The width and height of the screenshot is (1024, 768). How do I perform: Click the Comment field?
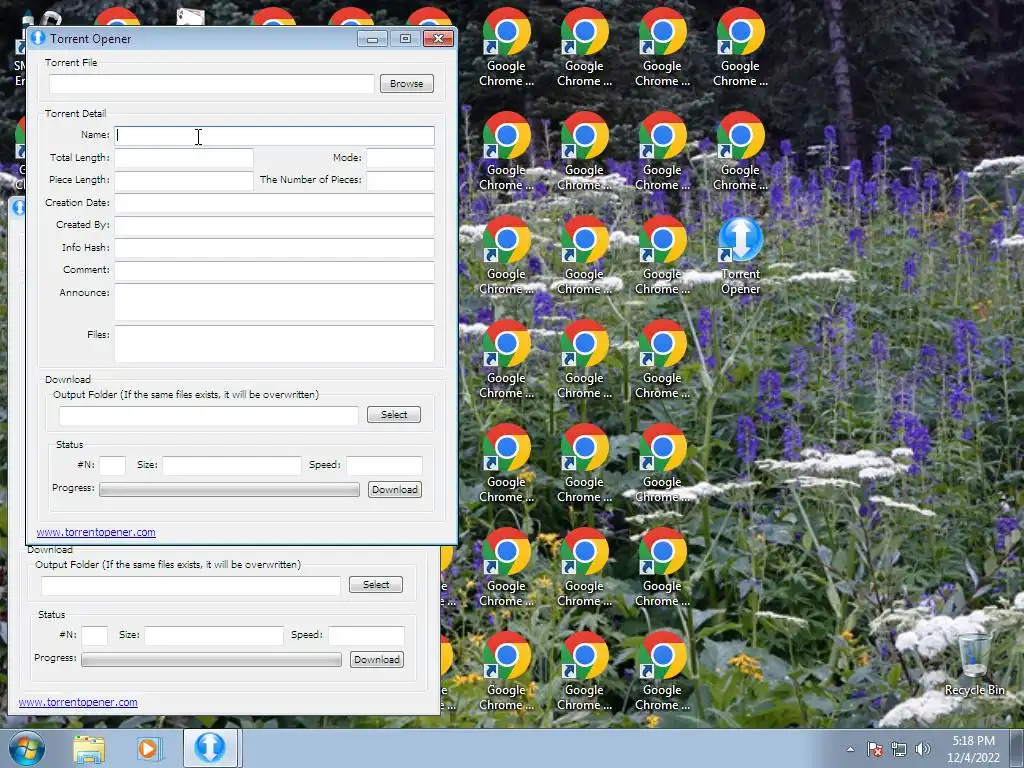[274, 270]
